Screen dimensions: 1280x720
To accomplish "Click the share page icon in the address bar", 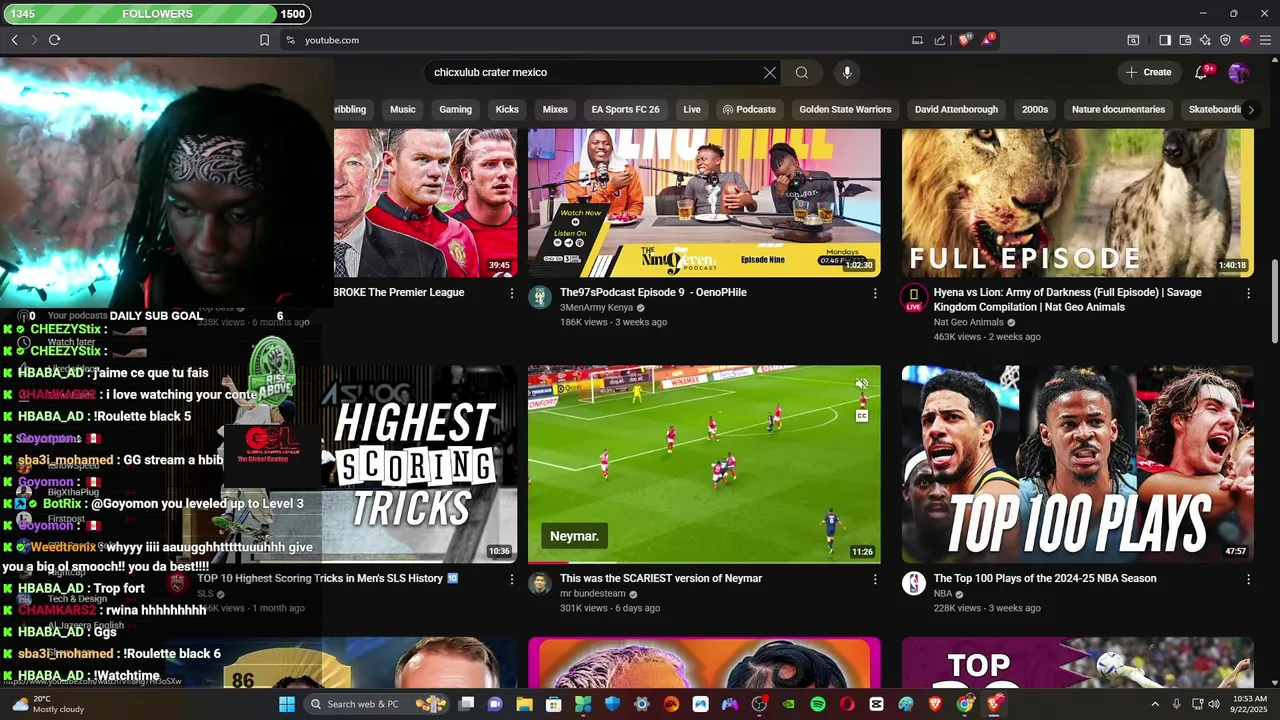I will pyautogui.click(x=940, y=40).
